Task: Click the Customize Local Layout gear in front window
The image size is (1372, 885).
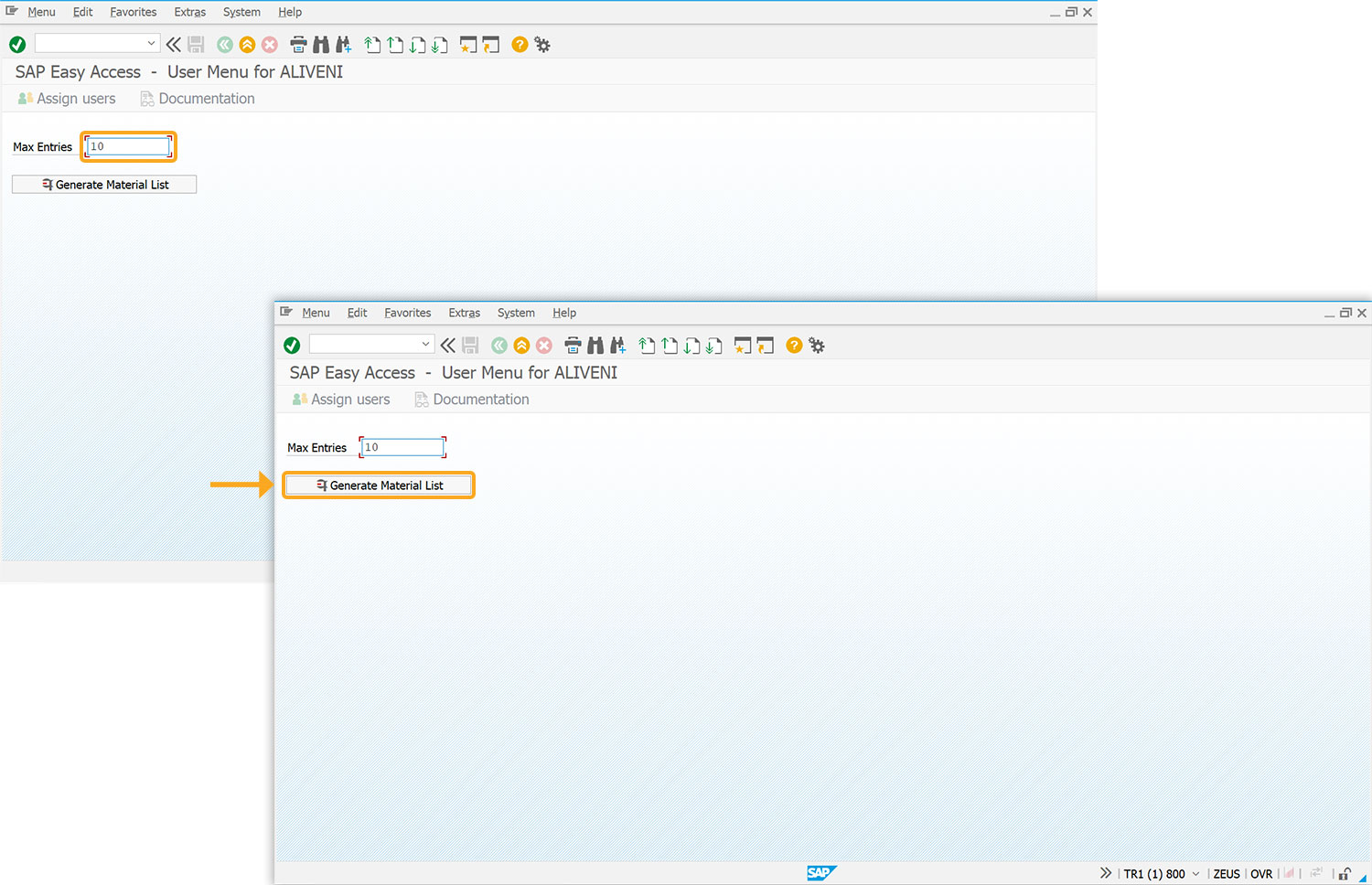Action: point(817,346)
